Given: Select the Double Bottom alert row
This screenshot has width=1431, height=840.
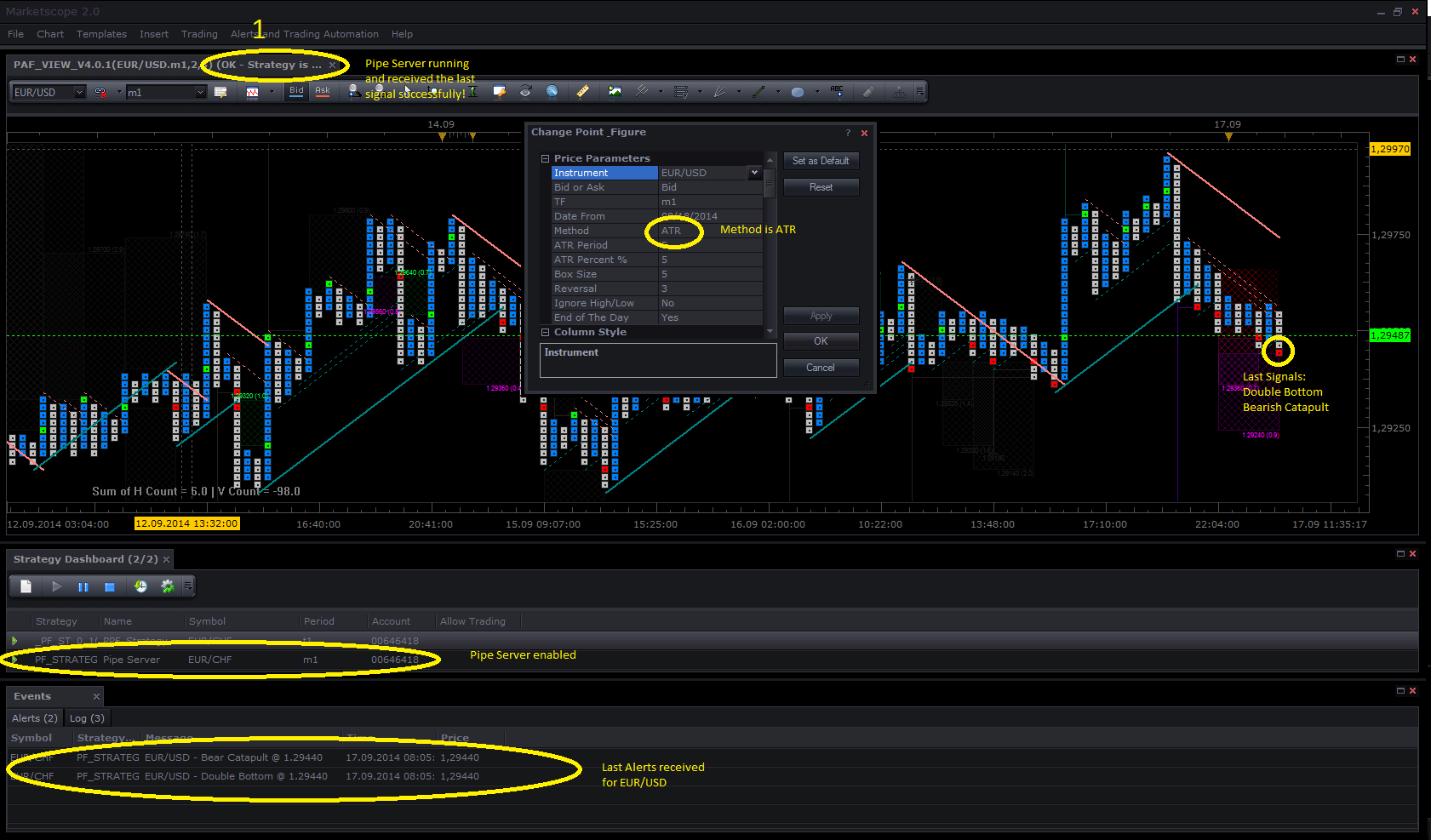Looking at the screenshot, I should click(x=713, y=776).
